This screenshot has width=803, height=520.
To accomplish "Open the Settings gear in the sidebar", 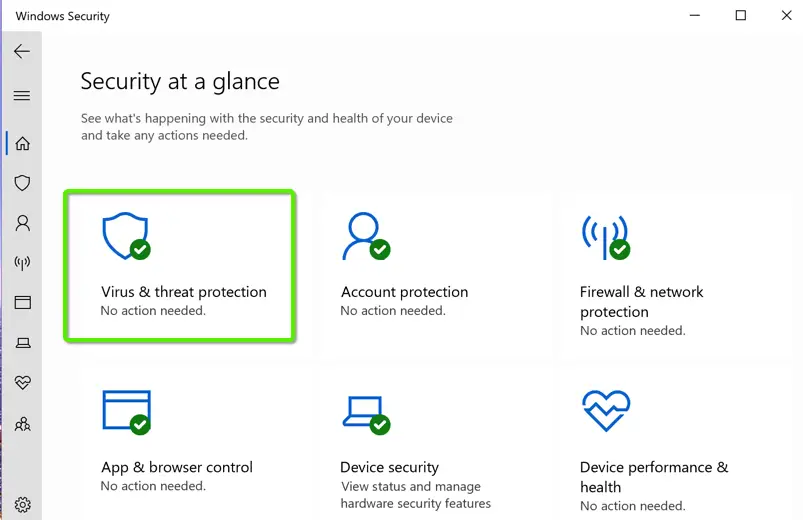I will tap(22, 504).
